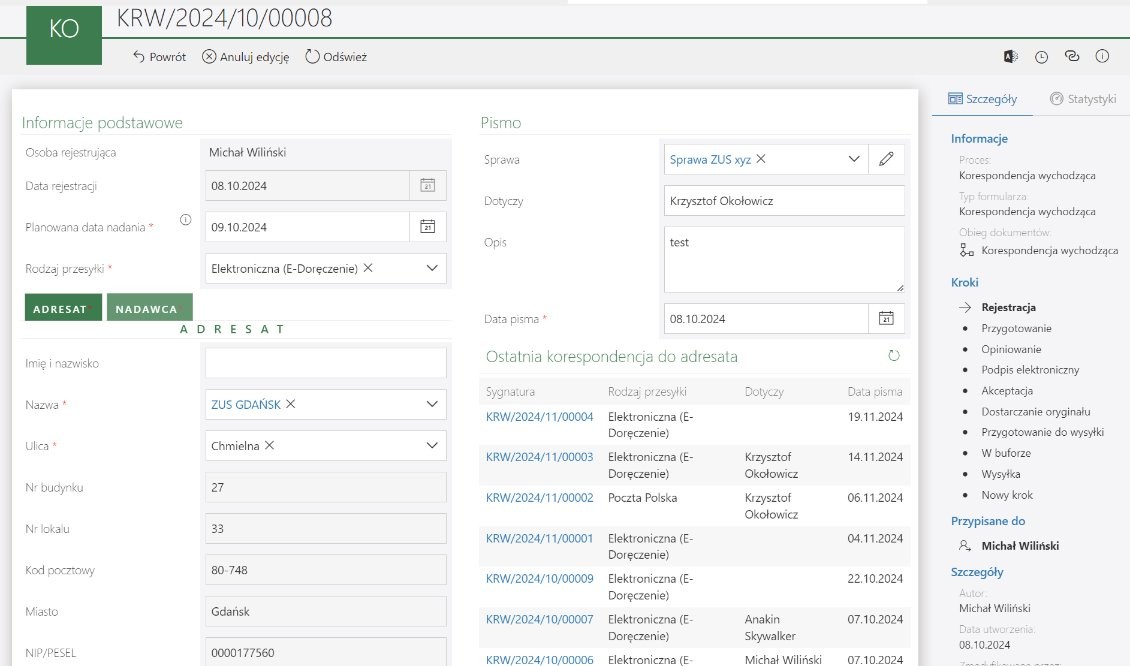
Task: Click the translation language icon in toolbar
Action: pos(1010,57)
